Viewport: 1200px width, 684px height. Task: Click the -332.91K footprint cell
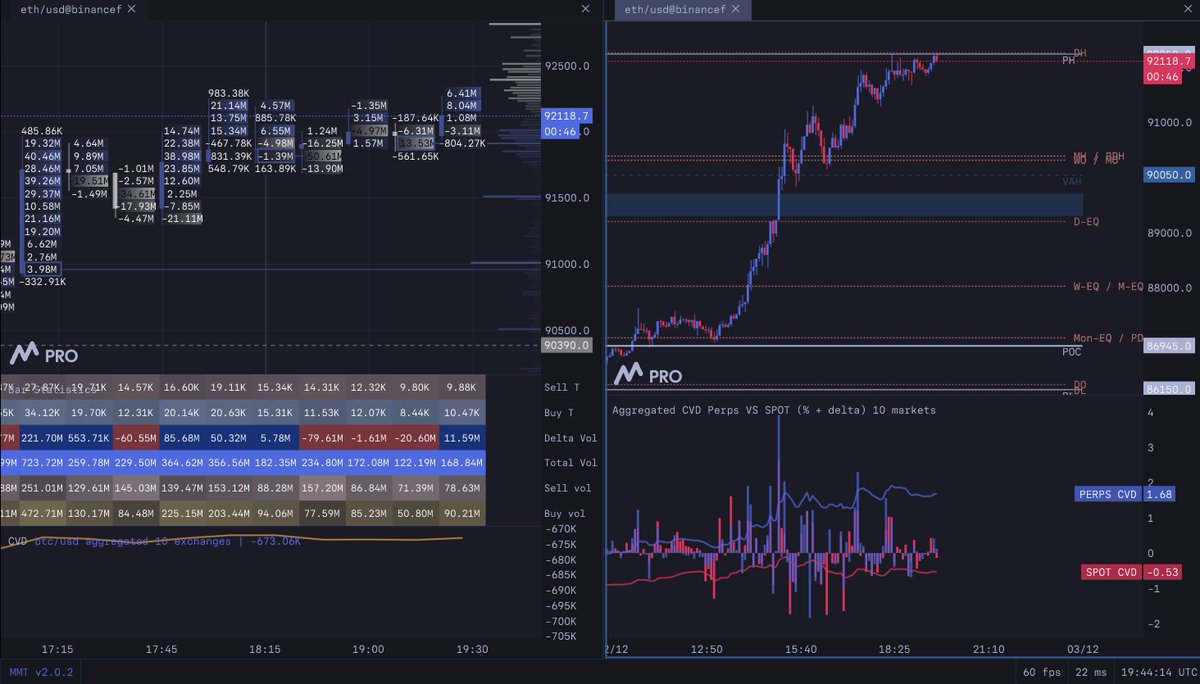41,282
